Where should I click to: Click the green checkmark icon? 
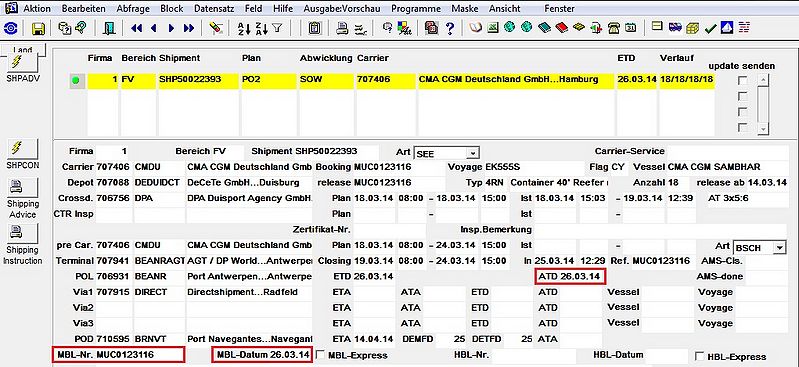pos(710,28)
